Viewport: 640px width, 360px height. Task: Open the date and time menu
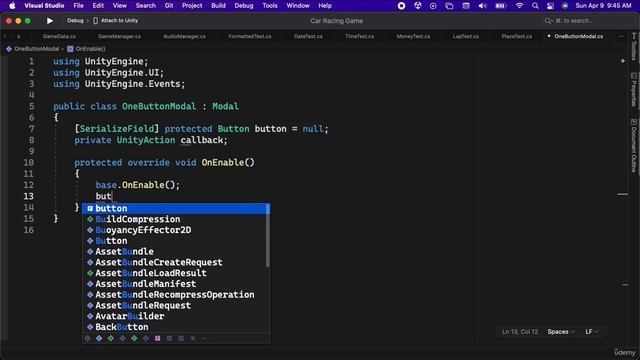click(603, 6)
